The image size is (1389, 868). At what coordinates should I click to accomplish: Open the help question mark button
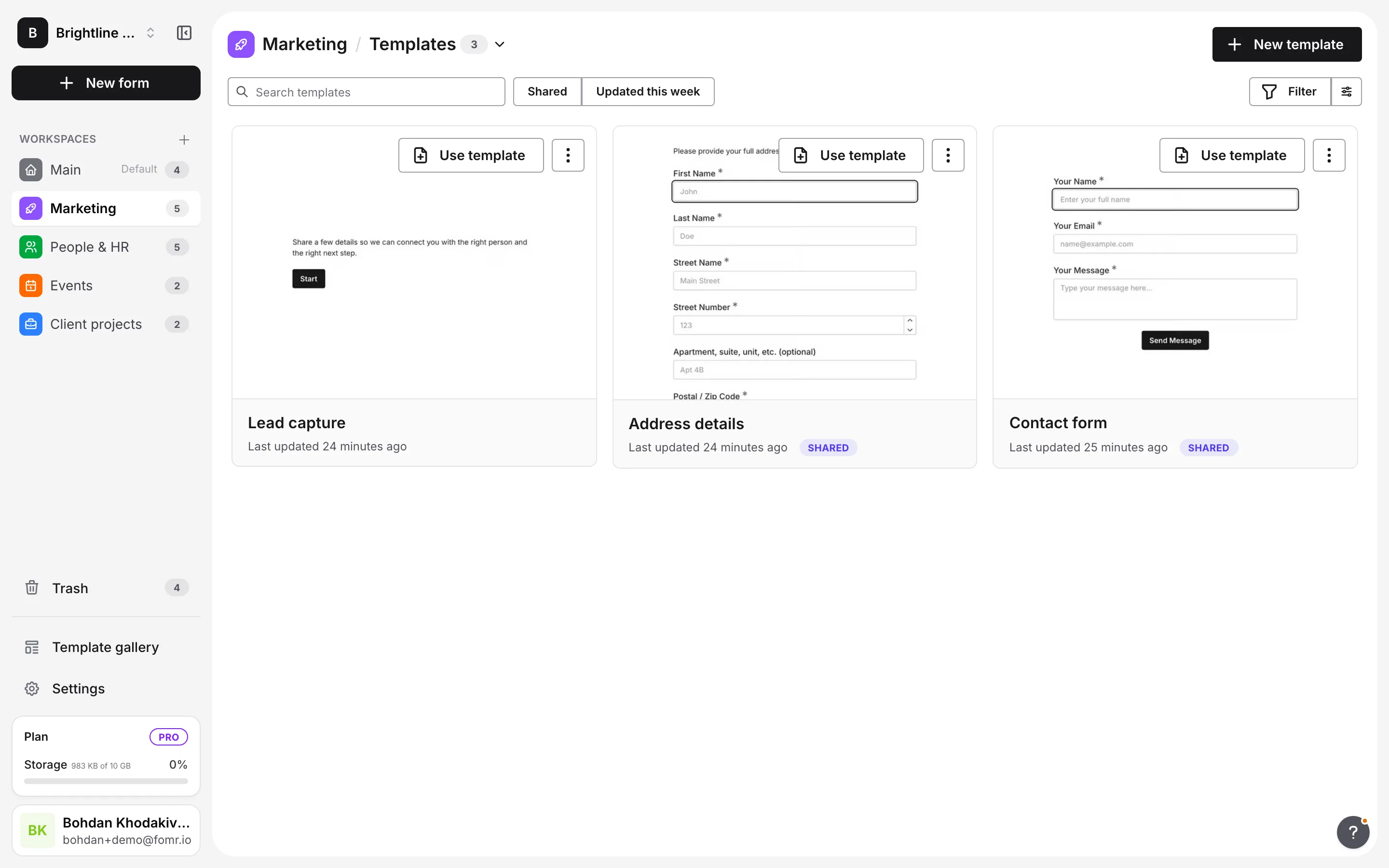[1353, 832]
